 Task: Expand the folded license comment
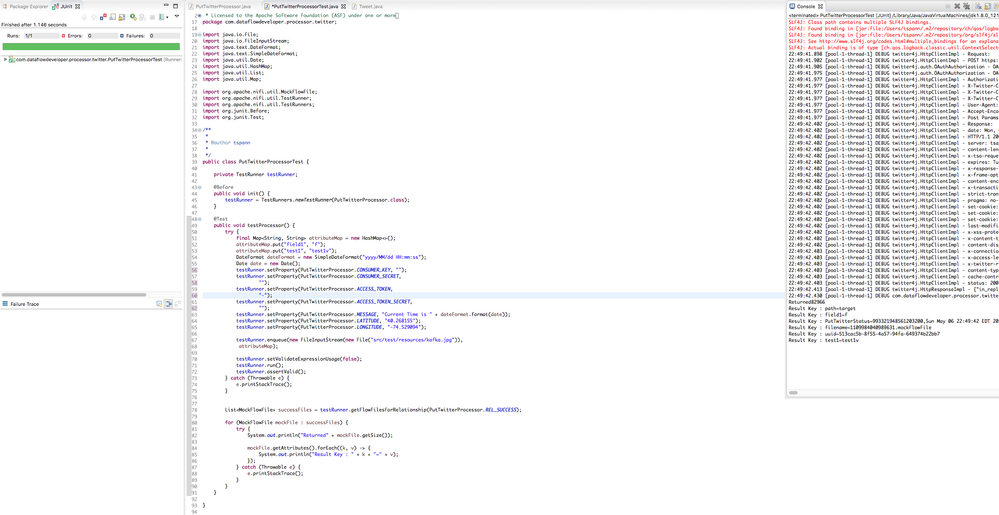pos(199,15)
